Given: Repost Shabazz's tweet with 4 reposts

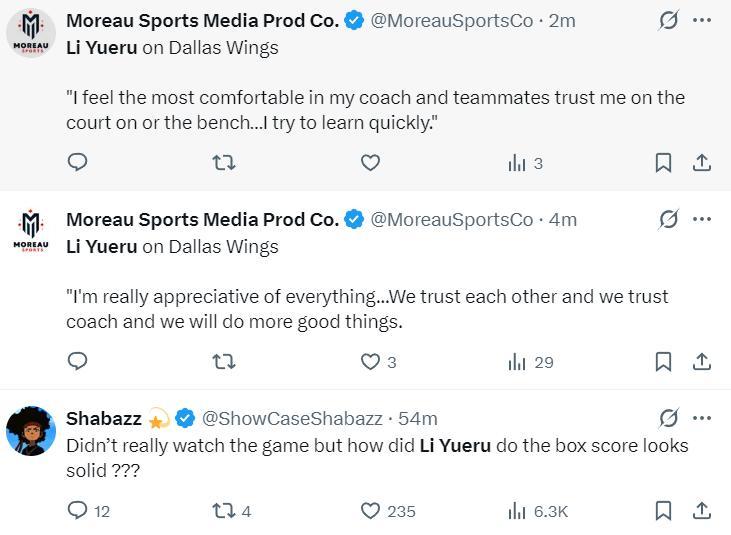Looking at the screenshot, I should coord(224,510).
